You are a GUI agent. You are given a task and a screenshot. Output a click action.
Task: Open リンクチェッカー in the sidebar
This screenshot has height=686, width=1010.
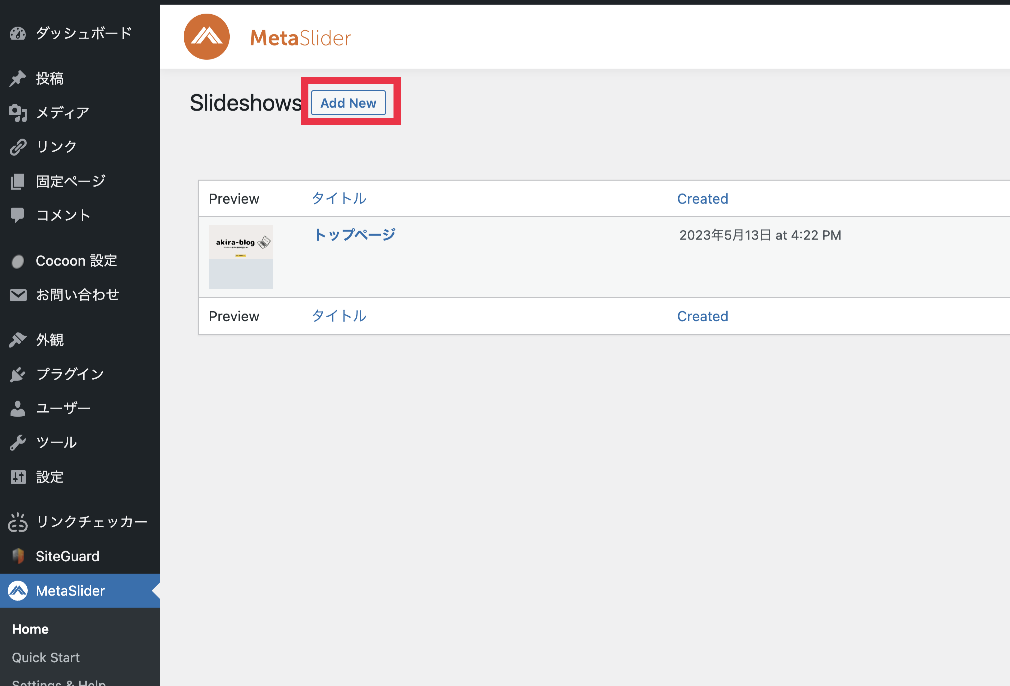pos(92,522)
